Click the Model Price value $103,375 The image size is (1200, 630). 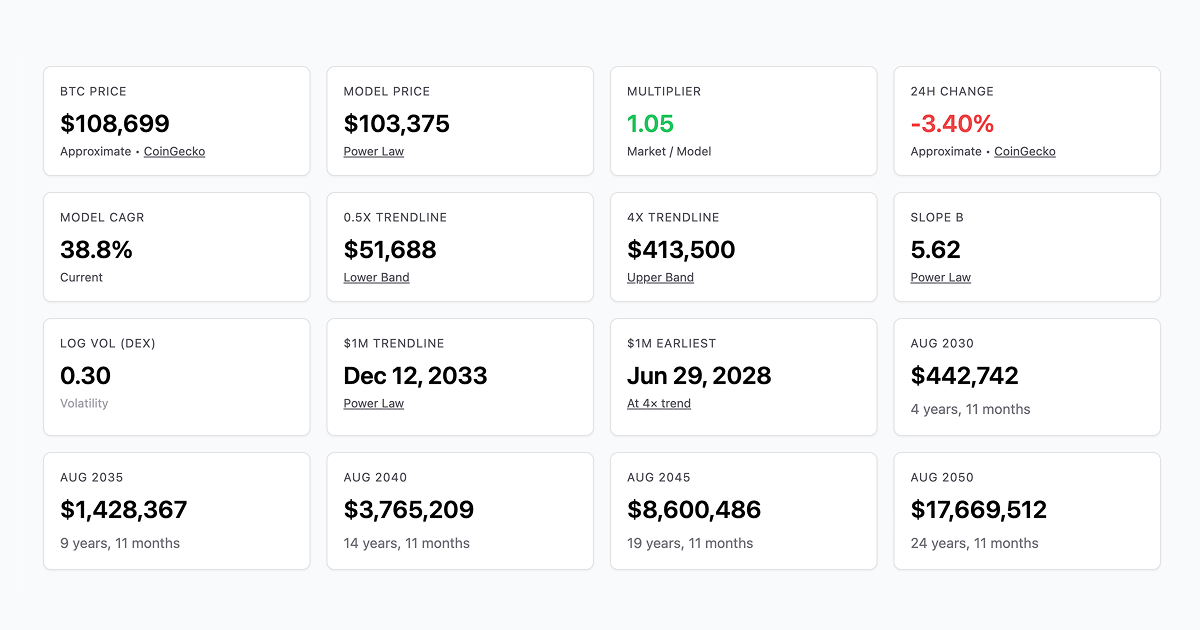click(x=397, y=124)
